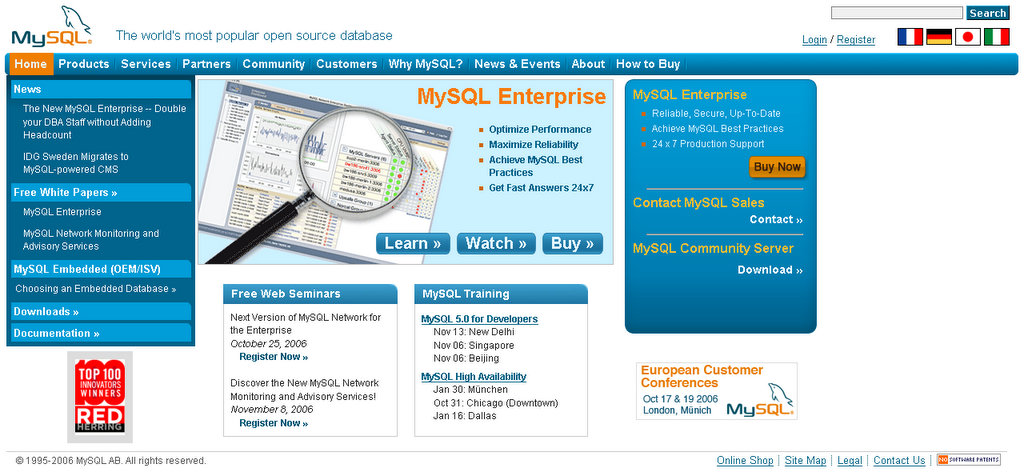Image resolution: width=1024 pixels, height=476 pixels.
Task: Open IDG Sweden Migrates news item
Action: tap(76, 163)
